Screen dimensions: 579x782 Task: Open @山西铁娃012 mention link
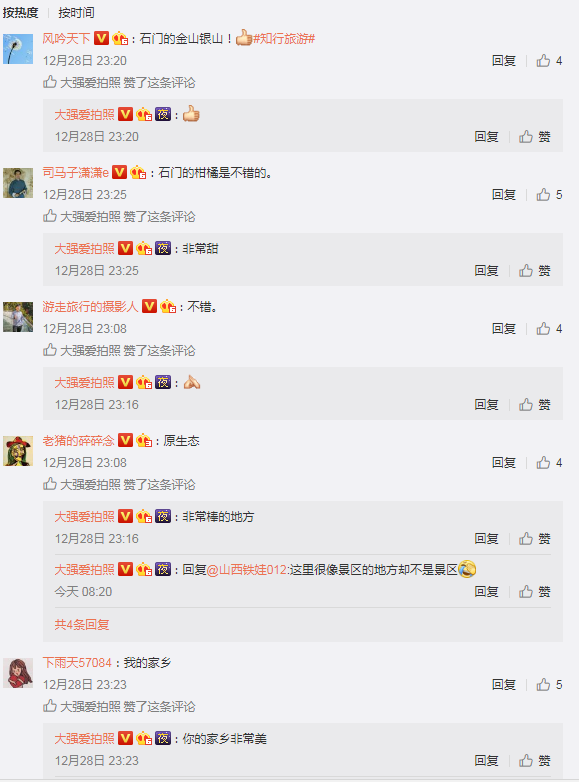247,570
